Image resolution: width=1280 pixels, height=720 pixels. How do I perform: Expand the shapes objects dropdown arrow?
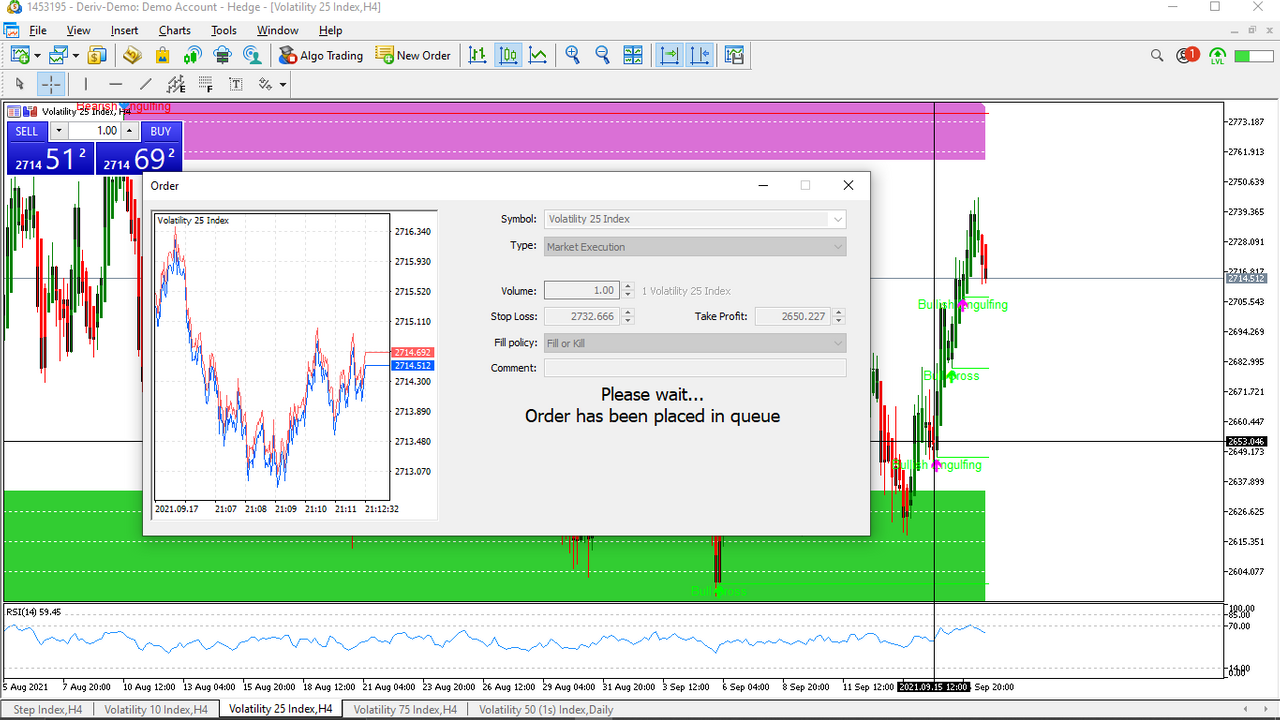coord(282,85)
